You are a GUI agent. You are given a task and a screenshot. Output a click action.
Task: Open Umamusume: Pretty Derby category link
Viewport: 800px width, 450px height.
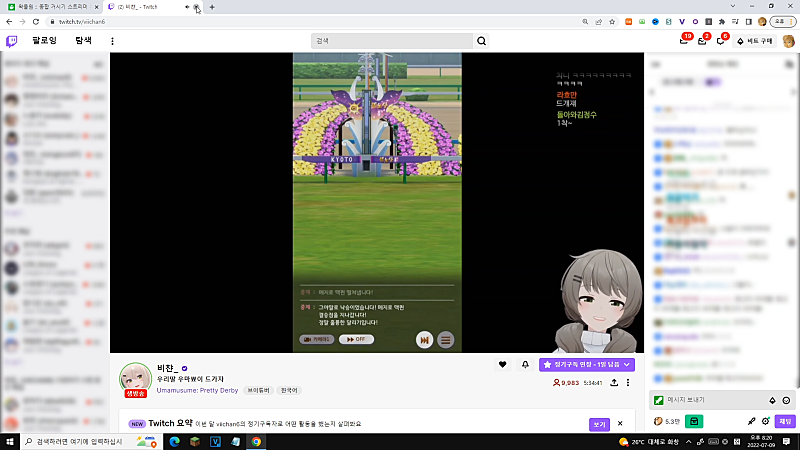[x=197, y=390]
